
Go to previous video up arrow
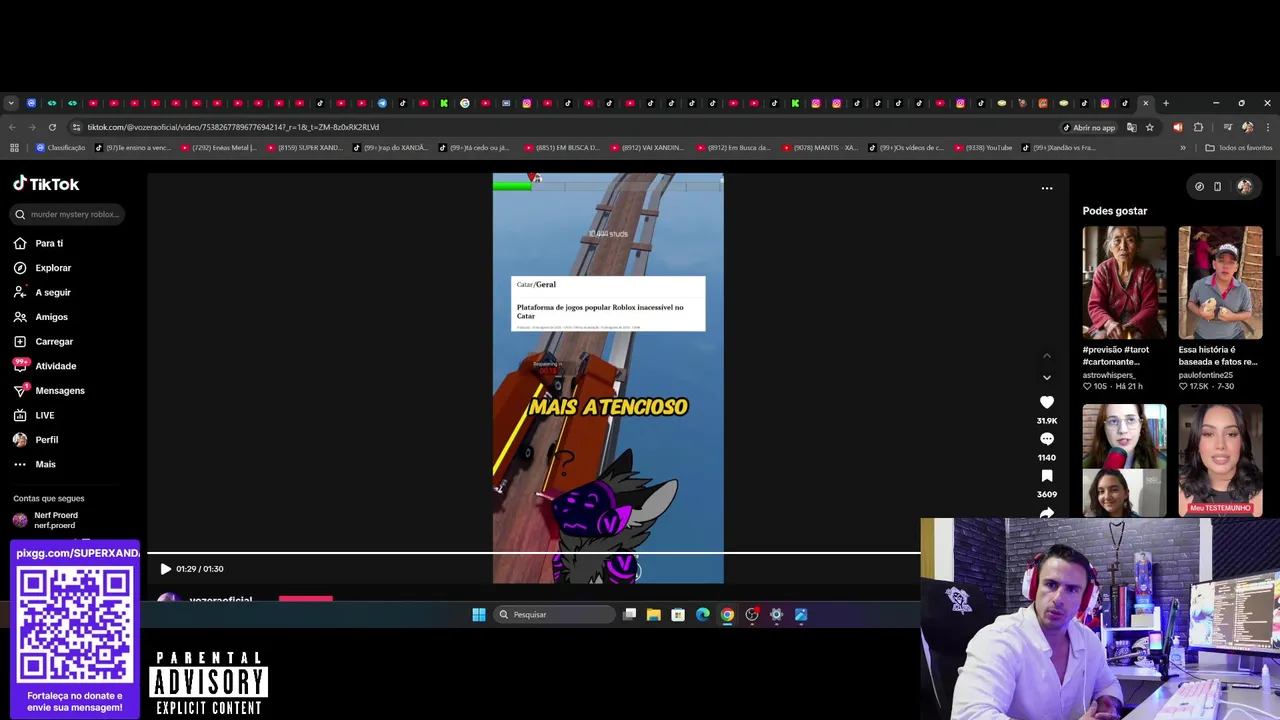tap(1047, 356)
